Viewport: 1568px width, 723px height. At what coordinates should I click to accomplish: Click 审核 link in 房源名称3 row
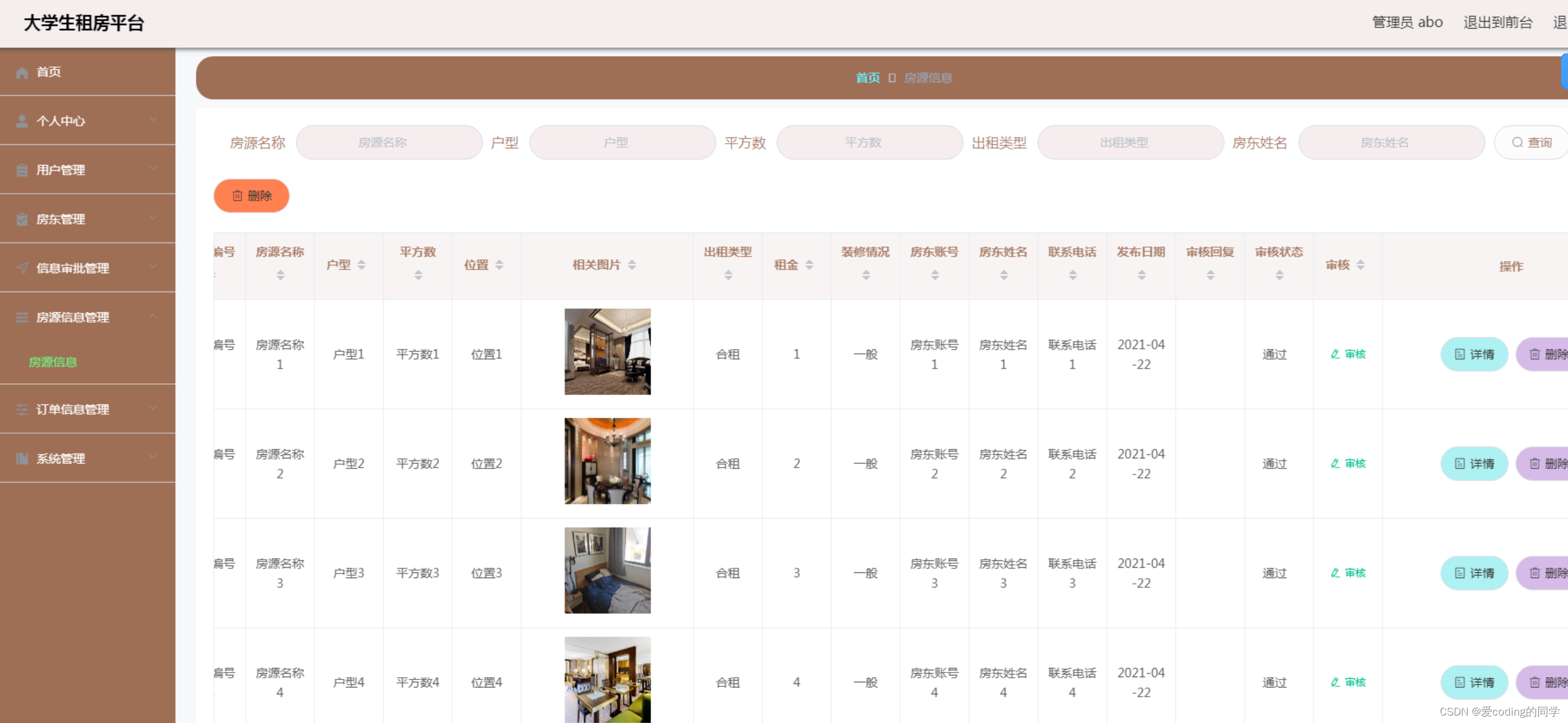[x=1348, y=573]
